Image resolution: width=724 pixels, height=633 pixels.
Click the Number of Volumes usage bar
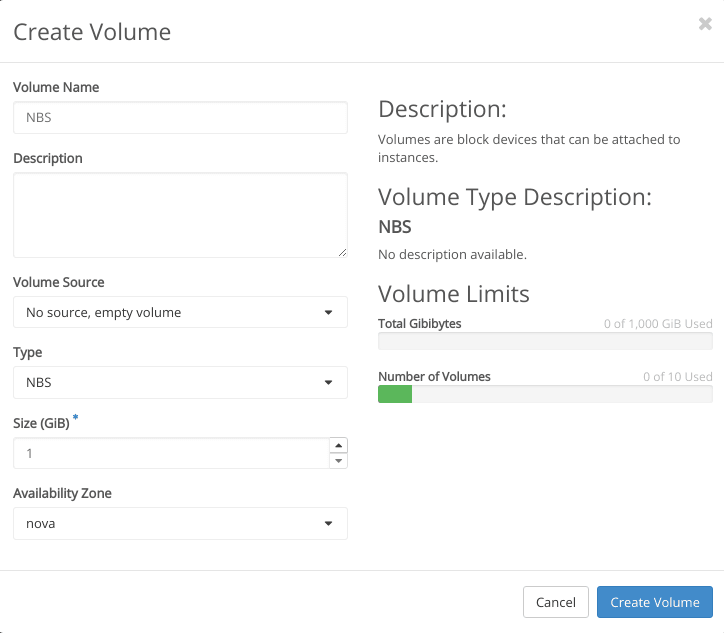pyautogui.click(x=545, y=395)
